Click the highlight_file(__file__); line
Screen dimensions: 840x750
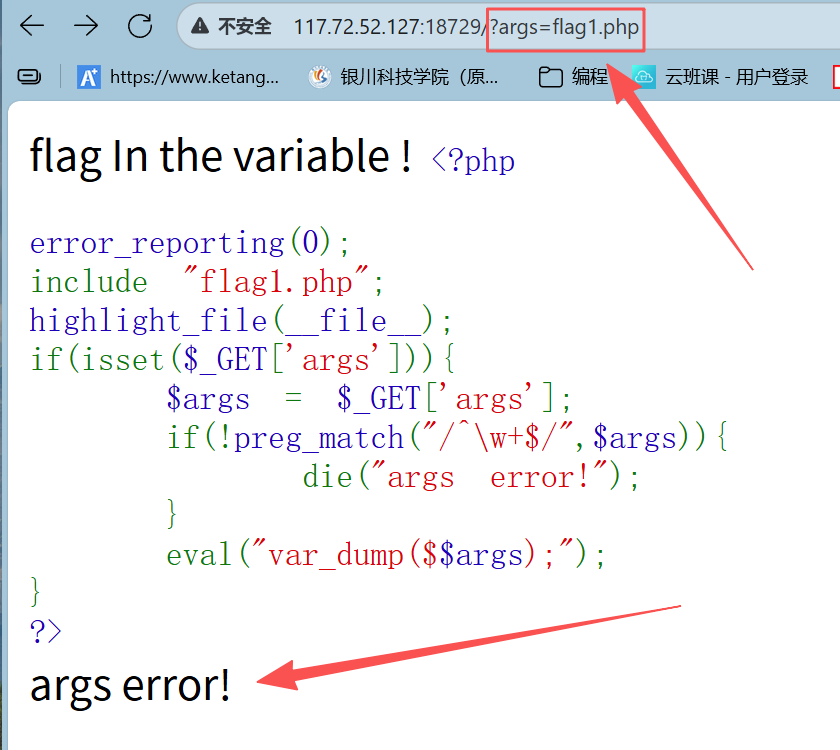(x=241, y=320)
